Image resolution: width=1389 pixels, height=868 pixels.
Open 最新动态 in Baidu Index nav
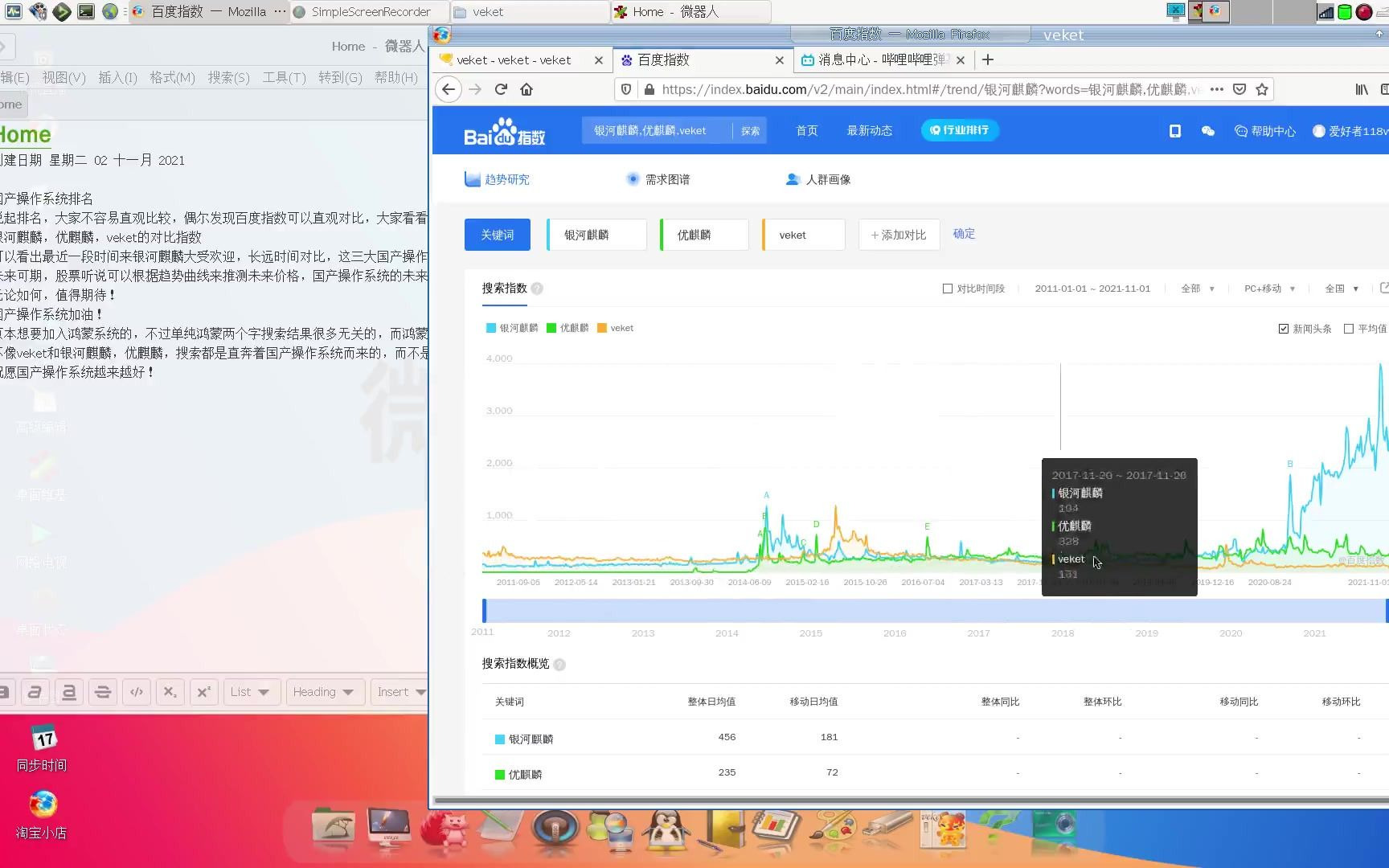(869, 131)
